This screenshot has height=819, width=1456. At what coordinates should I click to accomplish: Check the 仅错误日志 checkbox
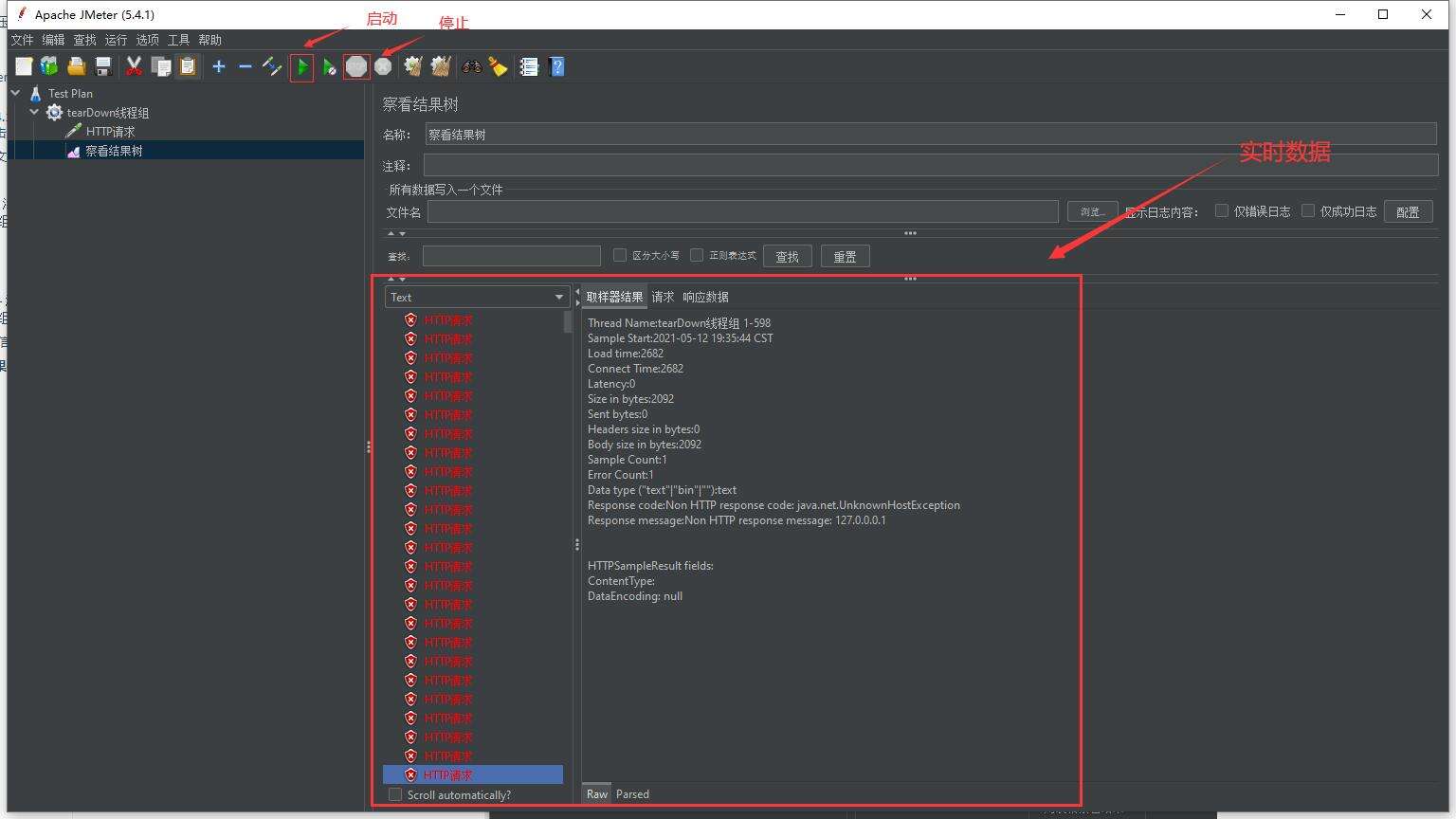(x=1222, y=211)
